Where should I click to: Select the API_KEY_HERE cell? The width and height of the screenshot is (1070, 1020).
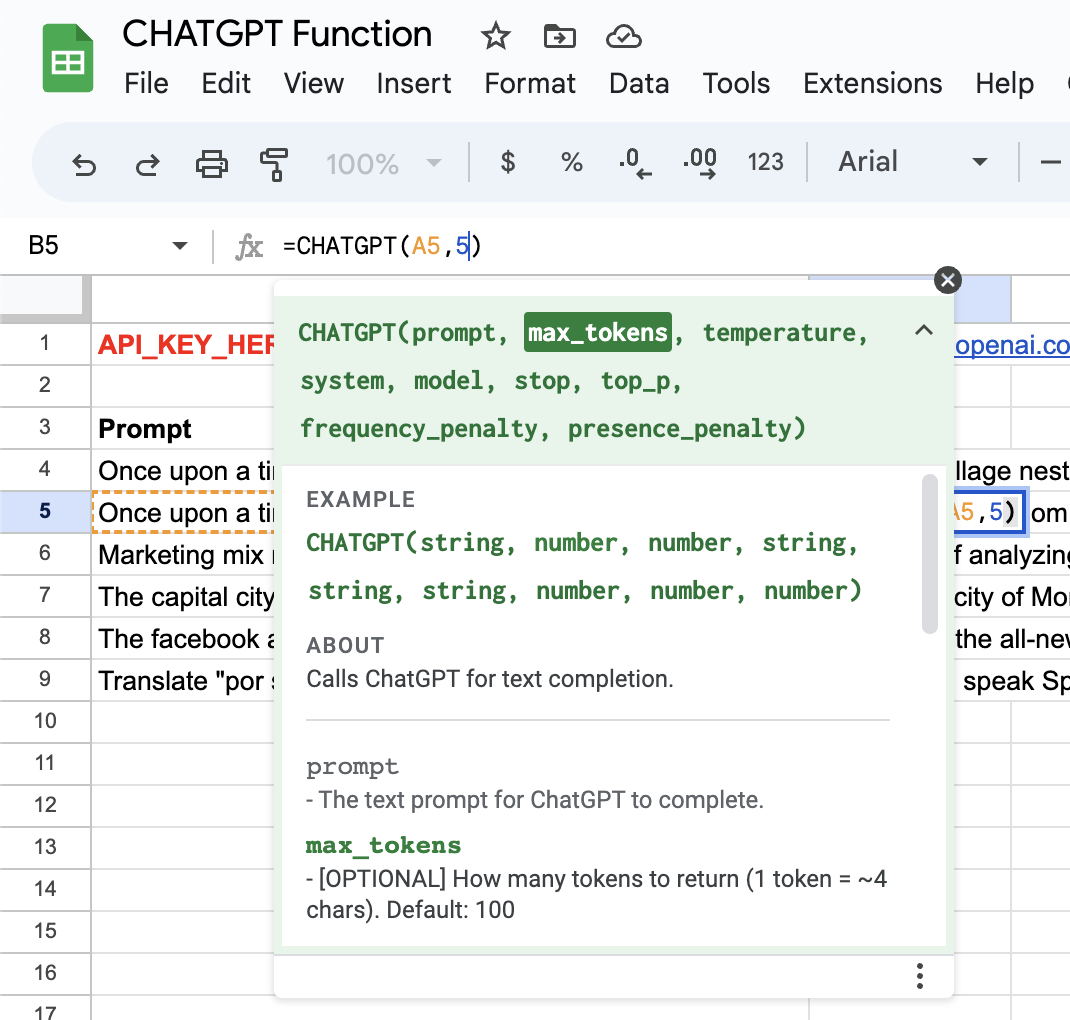pos(183,345)
